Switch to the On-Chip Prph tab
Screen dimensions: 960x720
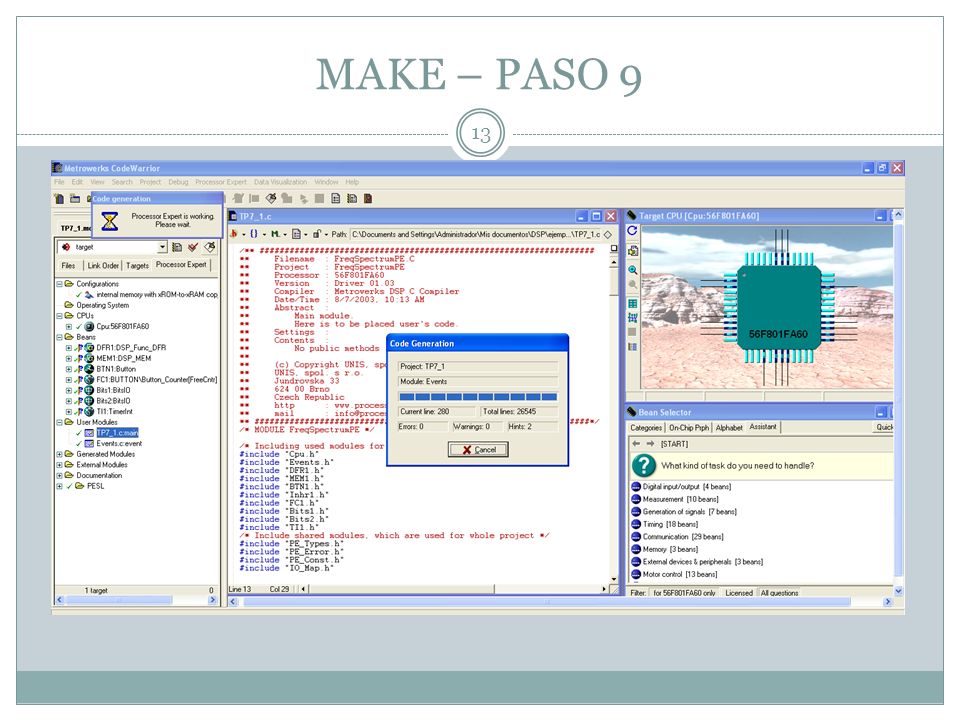pyautogui.click(x=689, y=428)
